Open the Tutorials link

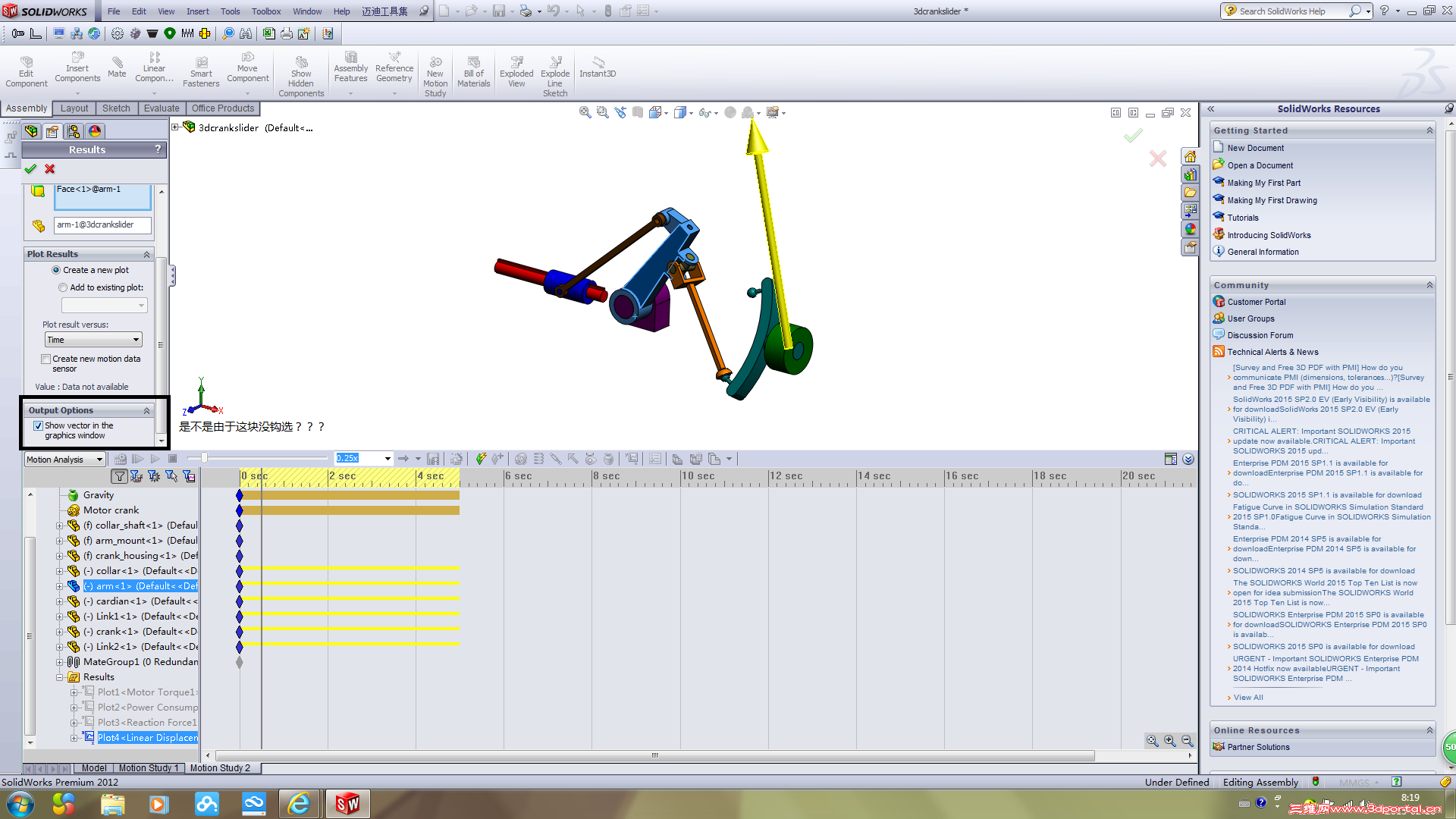tap(1242, 218)
